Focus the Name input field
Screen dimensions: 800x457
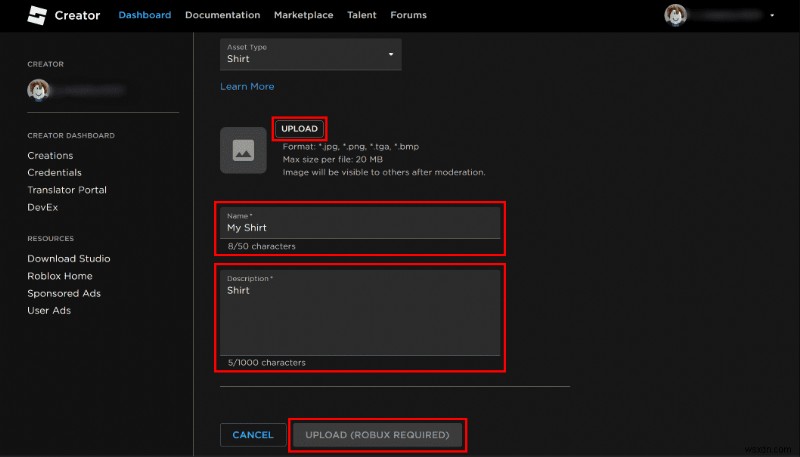(x=360, y=222)
